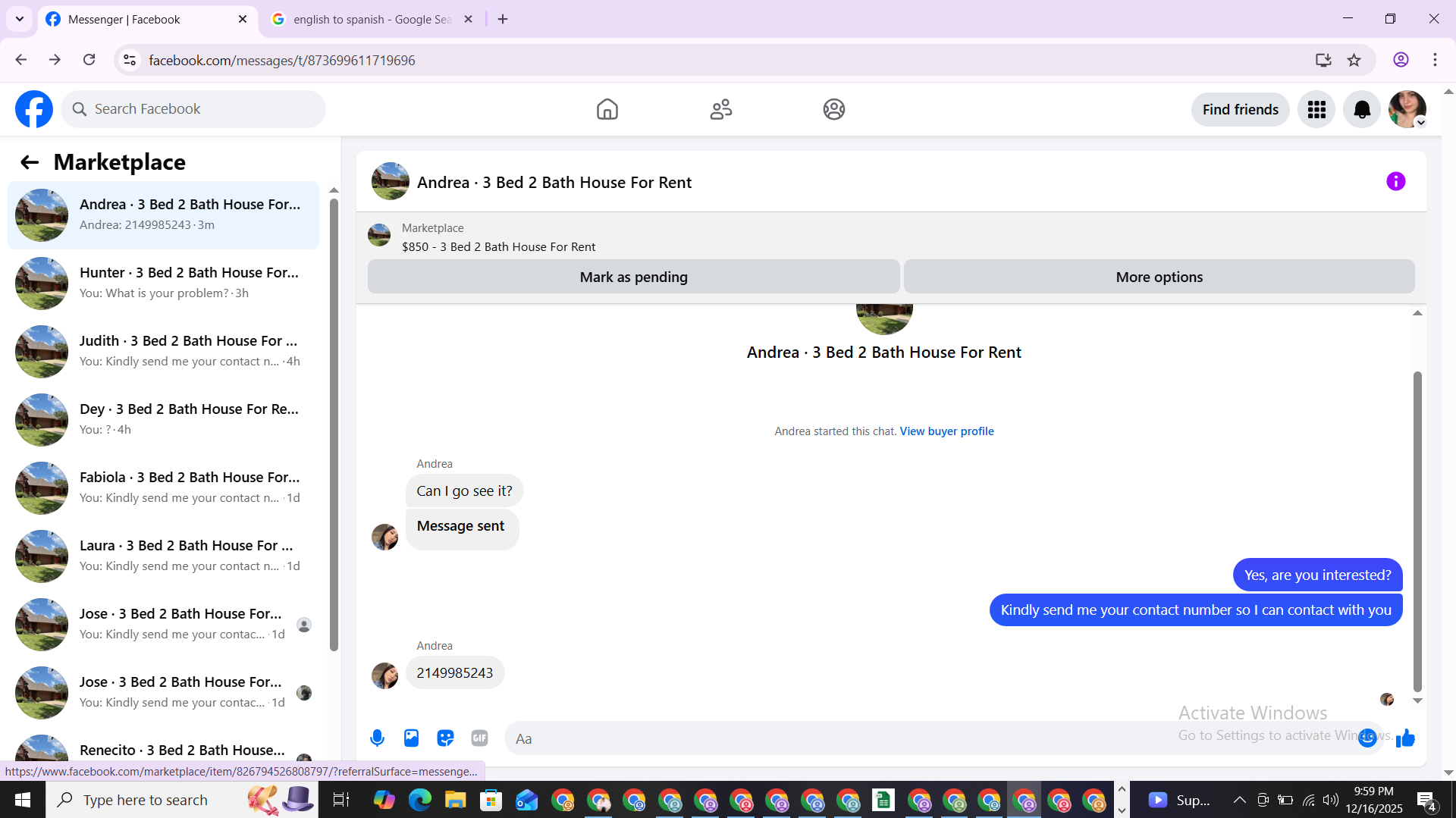Image resolution: width=1456 pixels, height=818 pixels.
Task: Reload the Facebook page
Action: point(89,60)
